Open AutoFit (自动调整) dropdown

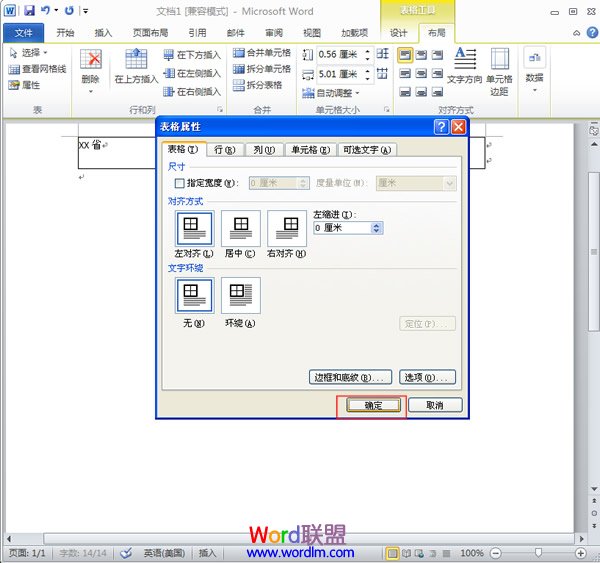click(x=331, y=93)
